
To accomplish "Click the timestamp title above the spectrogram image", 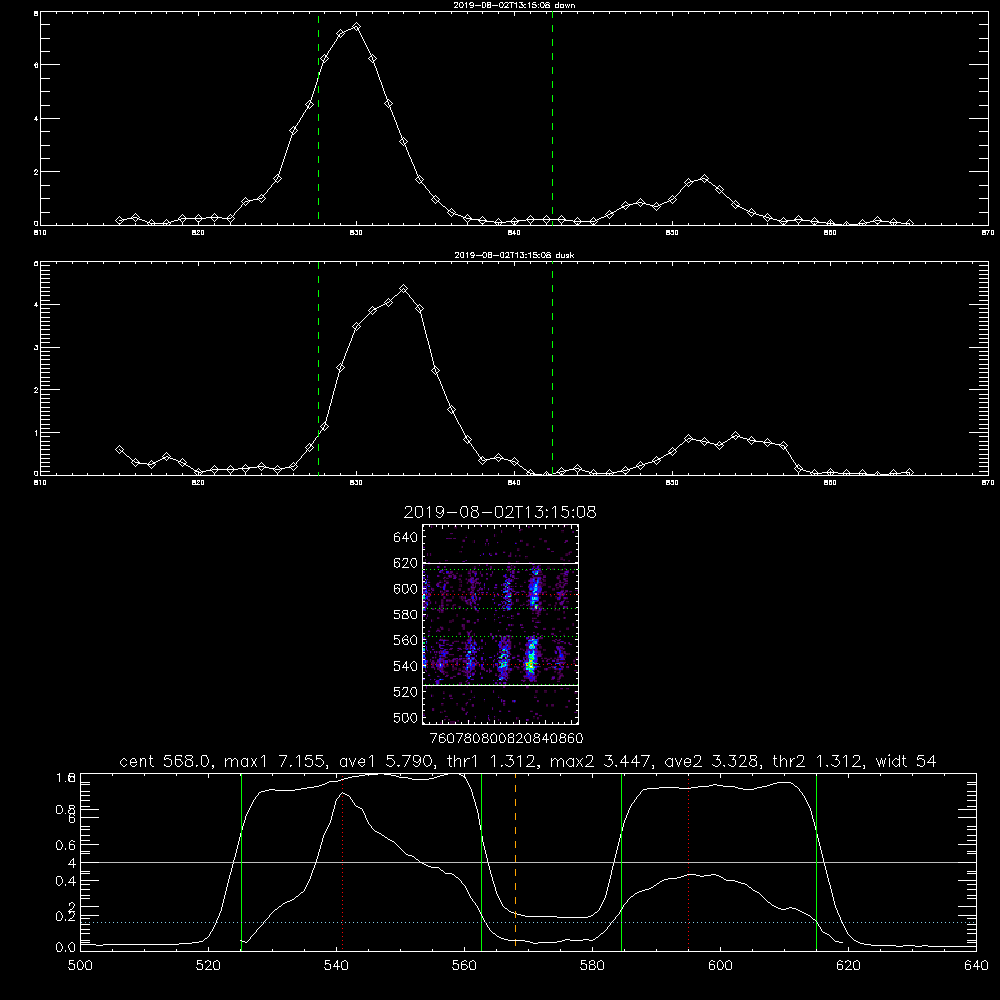I will pos(500,512).
